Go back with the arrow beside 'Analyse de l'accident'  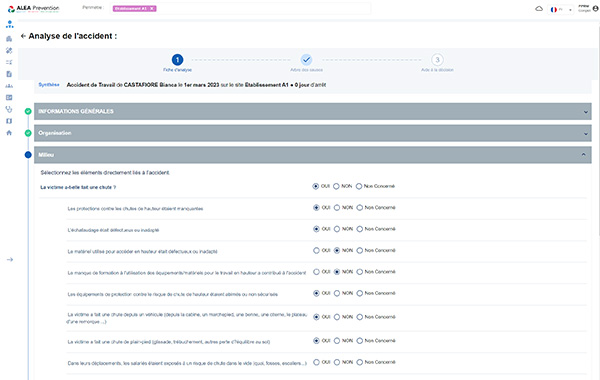pyautogui.click(x=23, y=36)
